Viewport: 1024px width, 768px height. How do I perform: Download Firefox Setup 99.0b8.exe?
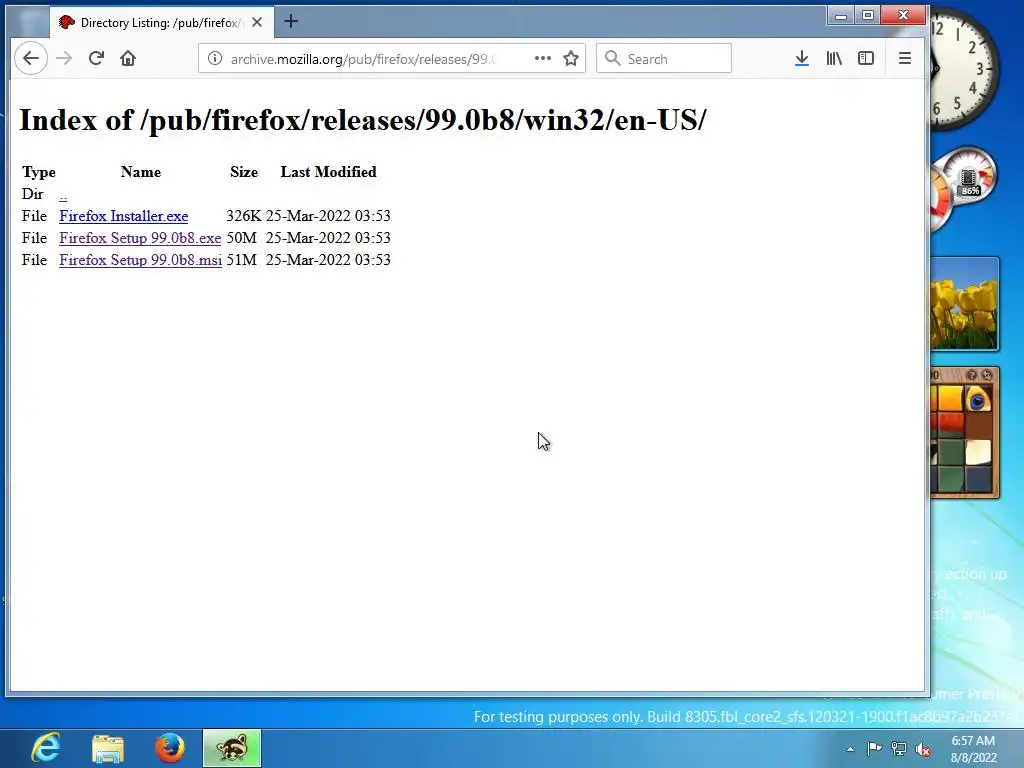(140, 238)
